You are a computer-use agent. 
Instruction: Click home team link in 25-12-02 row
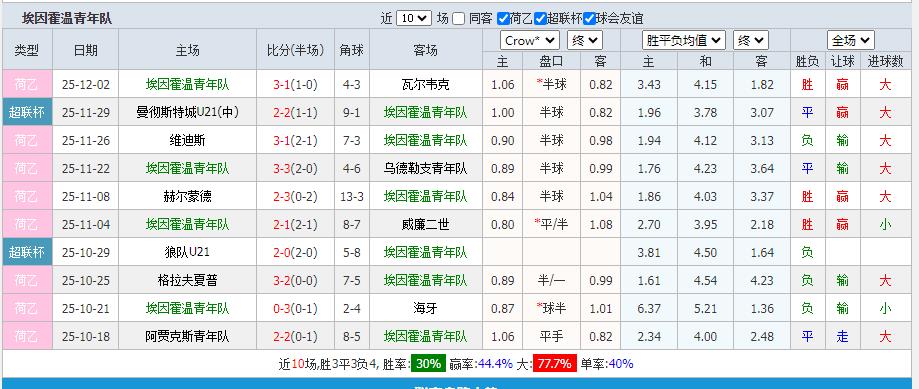click(188, 84)
